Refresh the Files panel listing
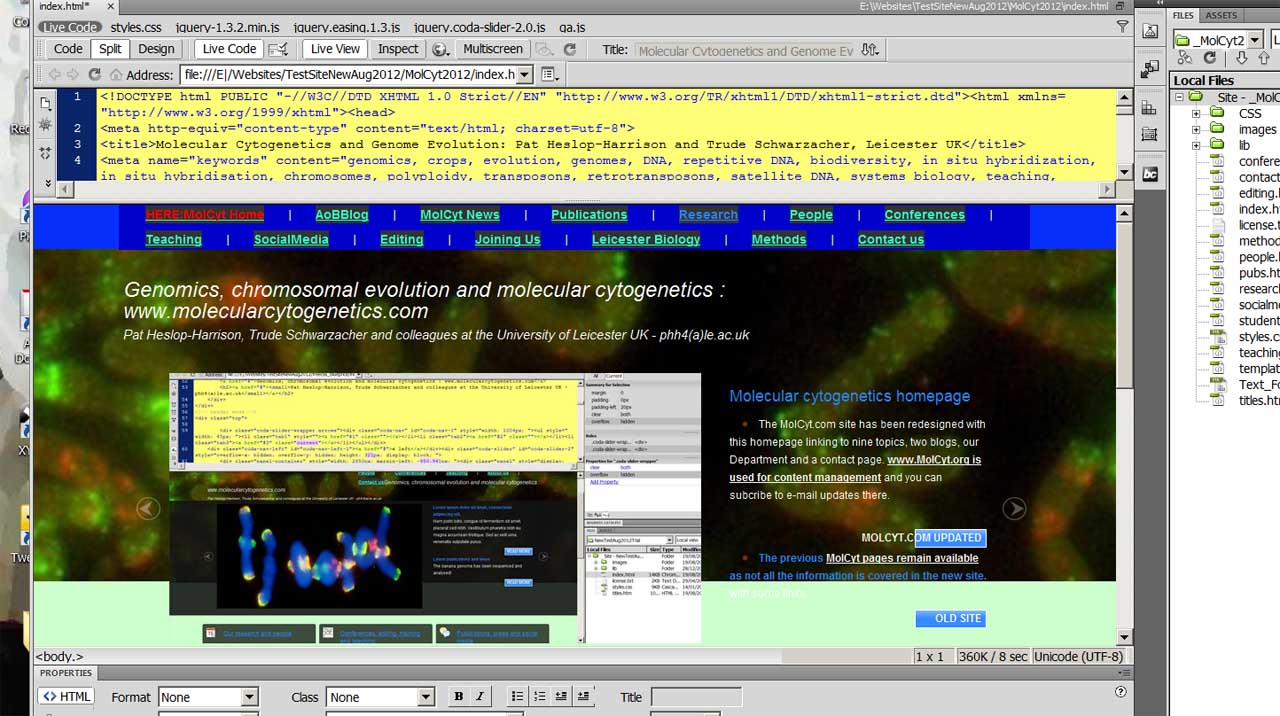 1209,58
